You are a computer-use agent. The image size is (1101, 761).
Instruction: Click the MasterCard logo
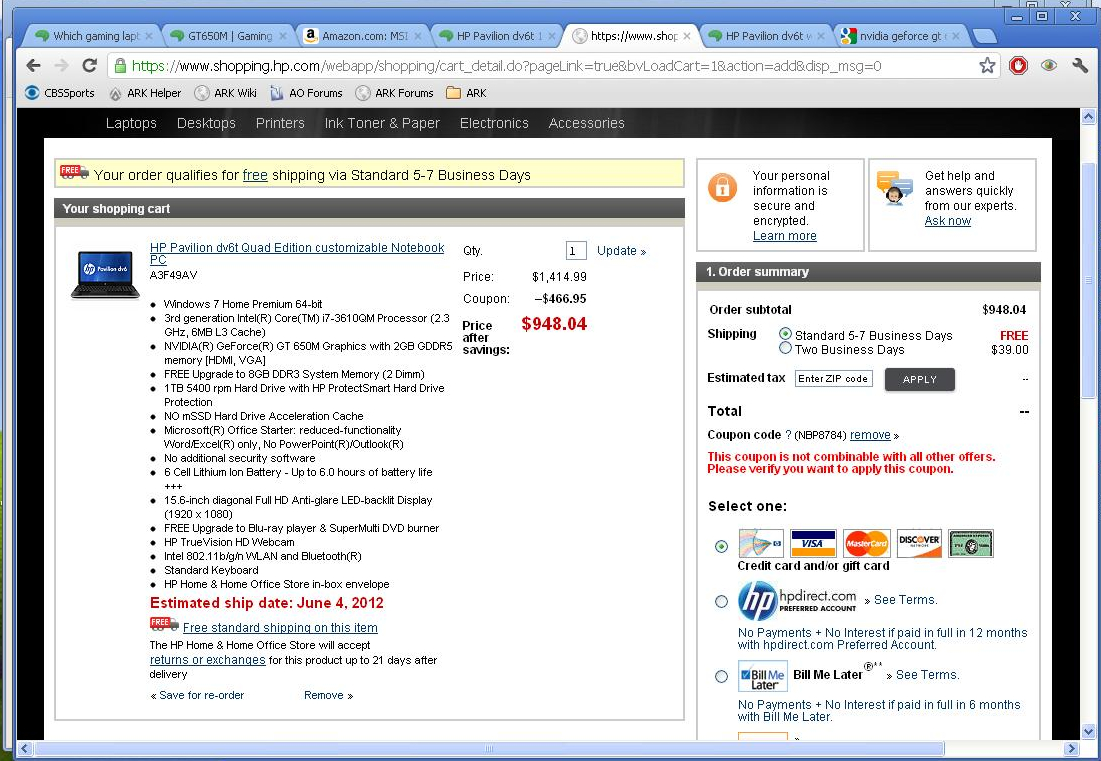(x=866, y=543)
